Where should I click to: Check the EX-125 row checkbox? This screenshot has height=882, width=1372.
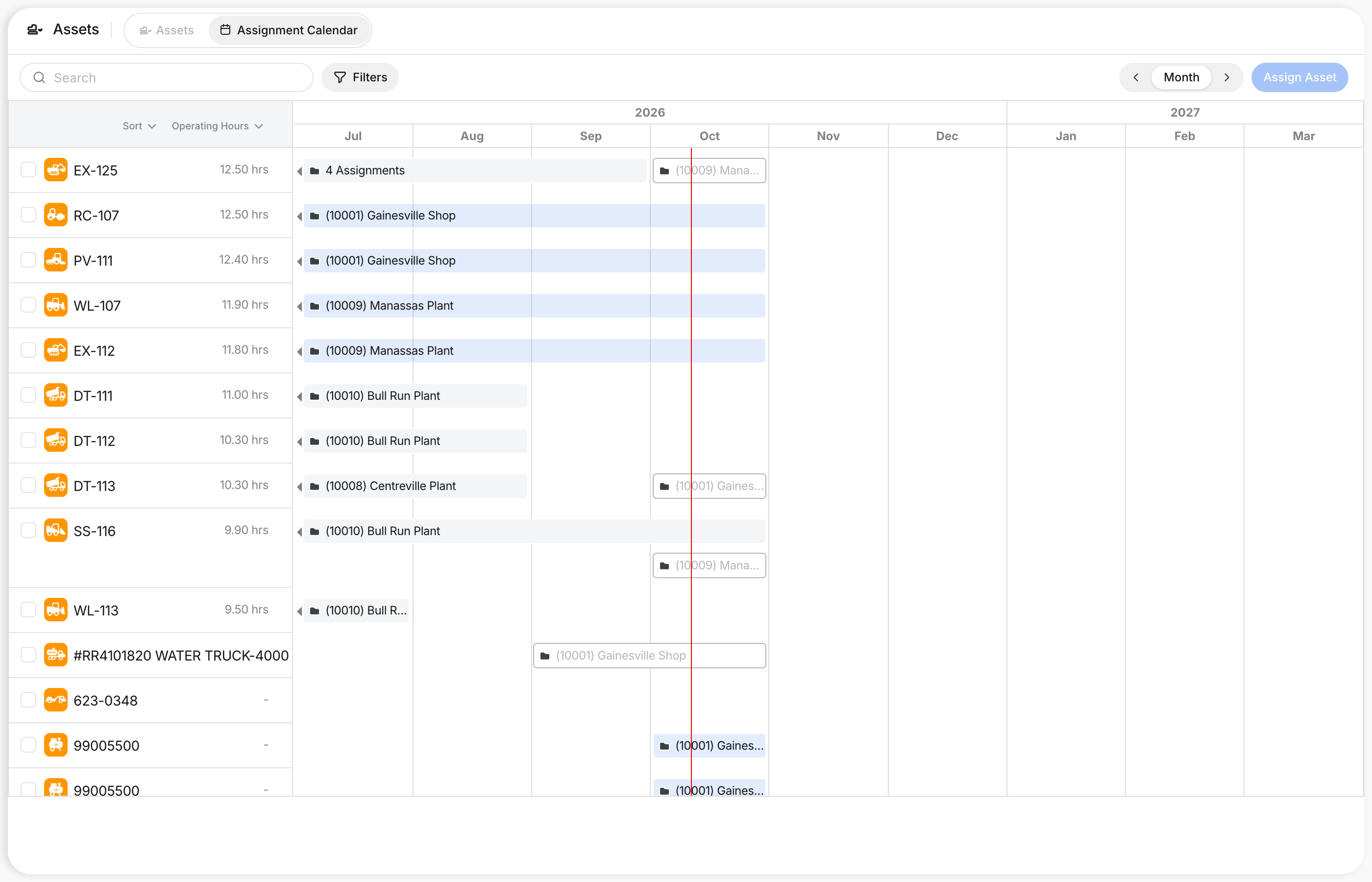point(28,170)
